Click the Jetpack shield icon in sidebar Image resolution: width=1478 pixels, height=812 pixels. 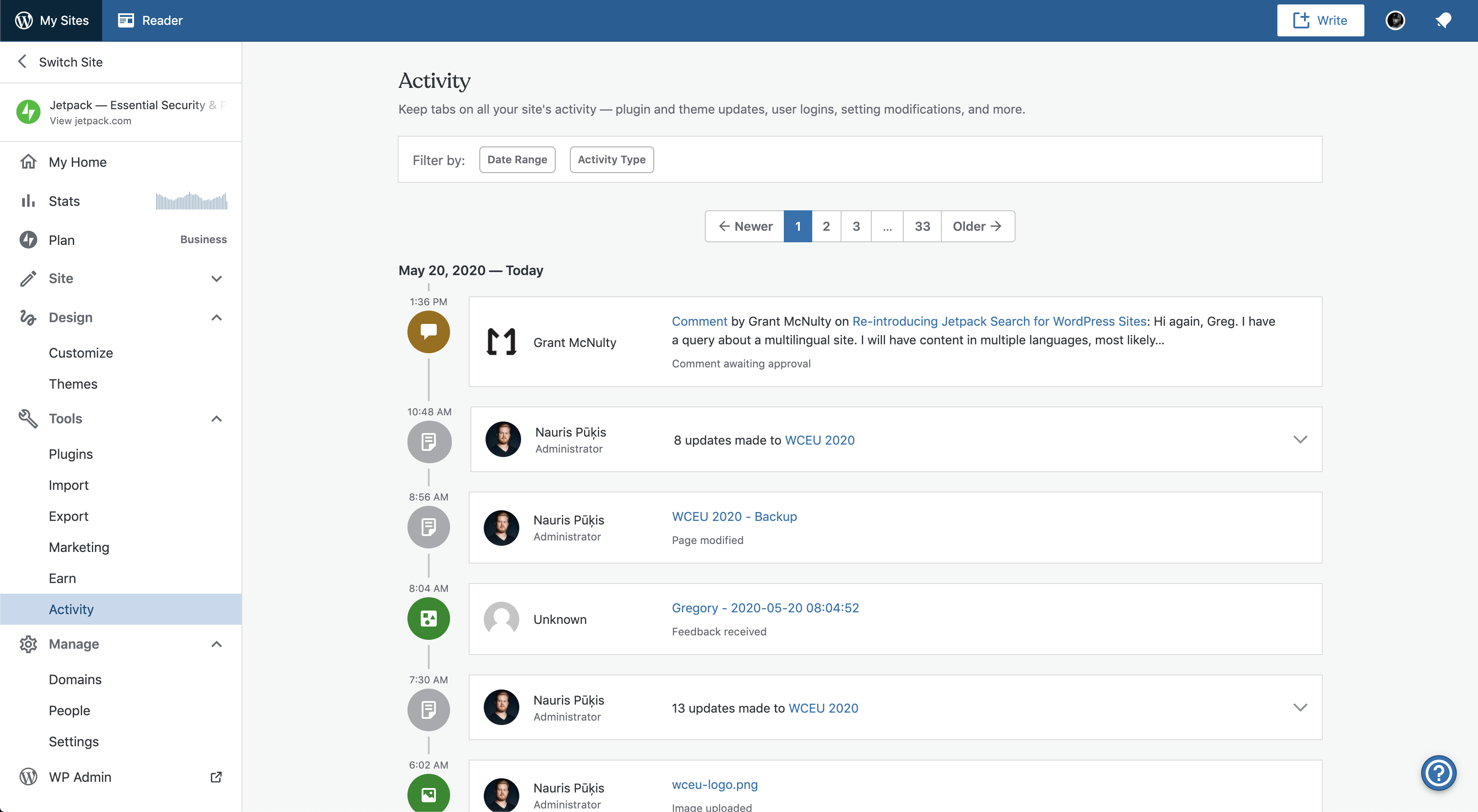28,111
